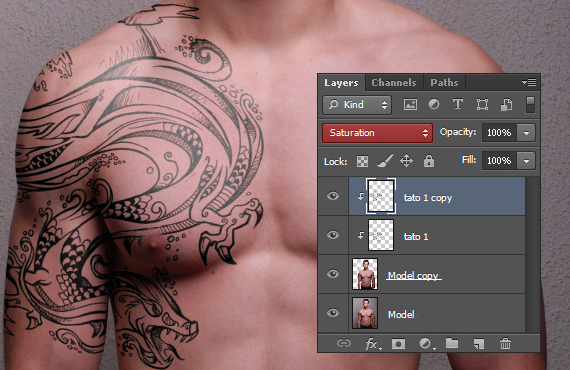Select layer name 'Model copy'
This screenshot has height=370, width=570.
pyautogui.click(x=413, y=276)
